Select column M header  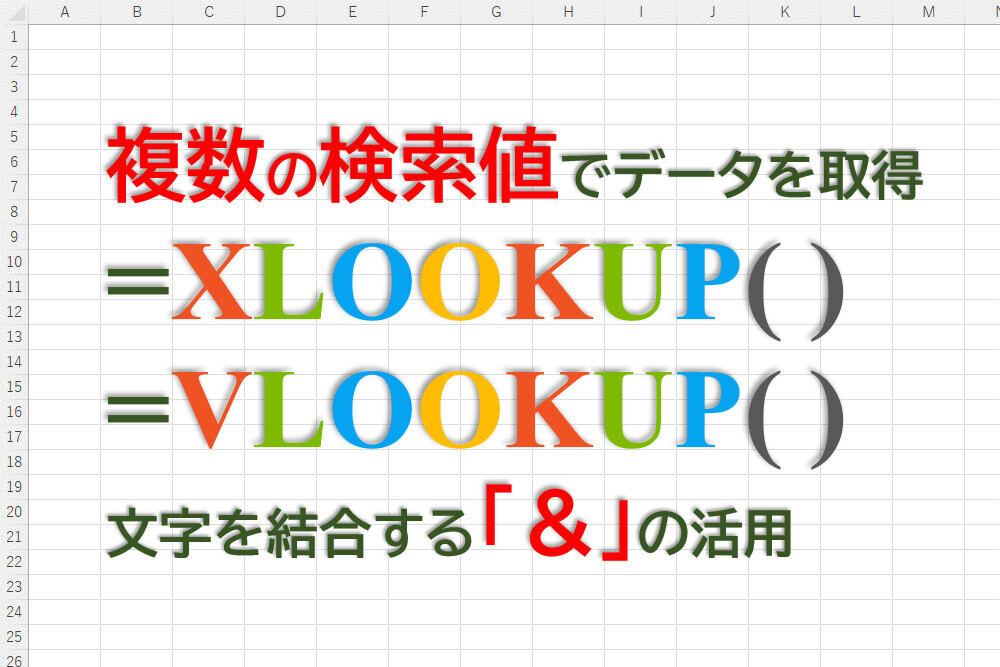click(x=929, y=12)
